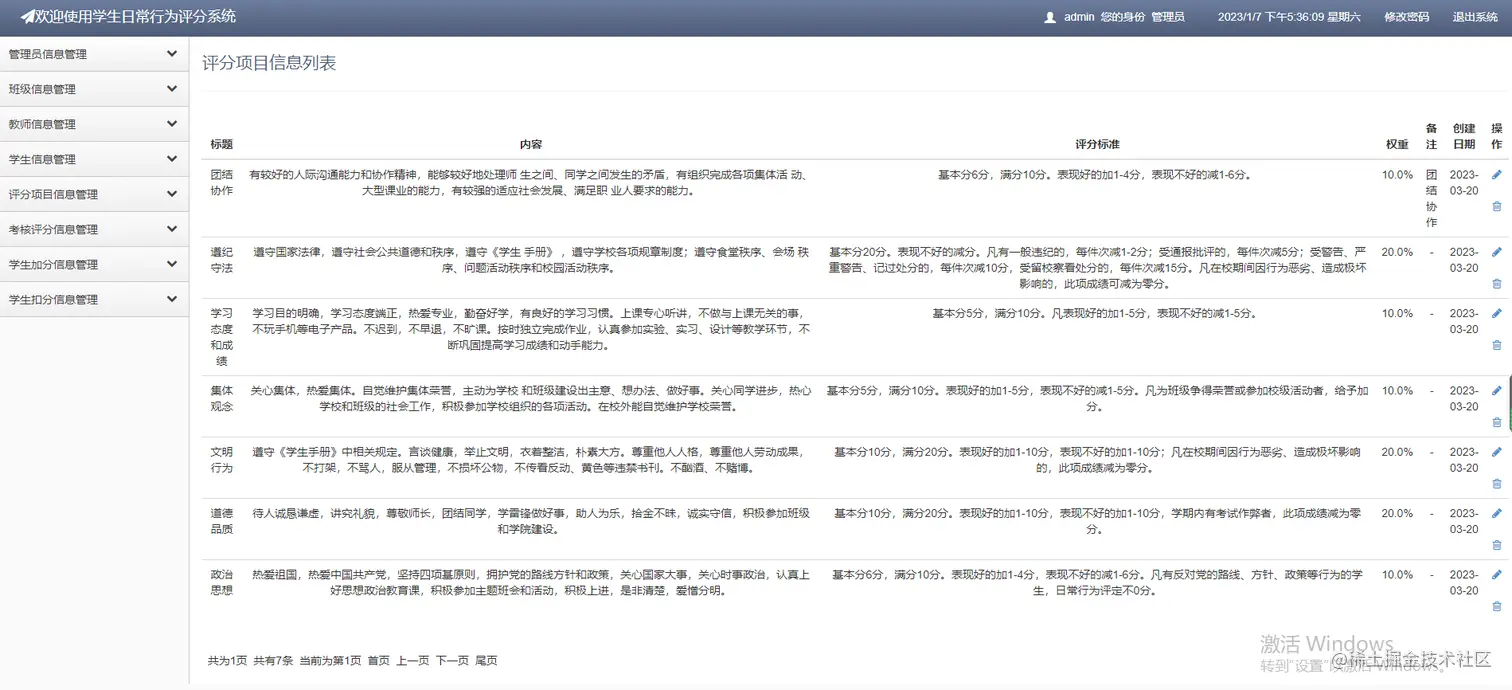1512x690 pixels.
Task: Click the 评分标准 column header
Action: point(1097,144)
